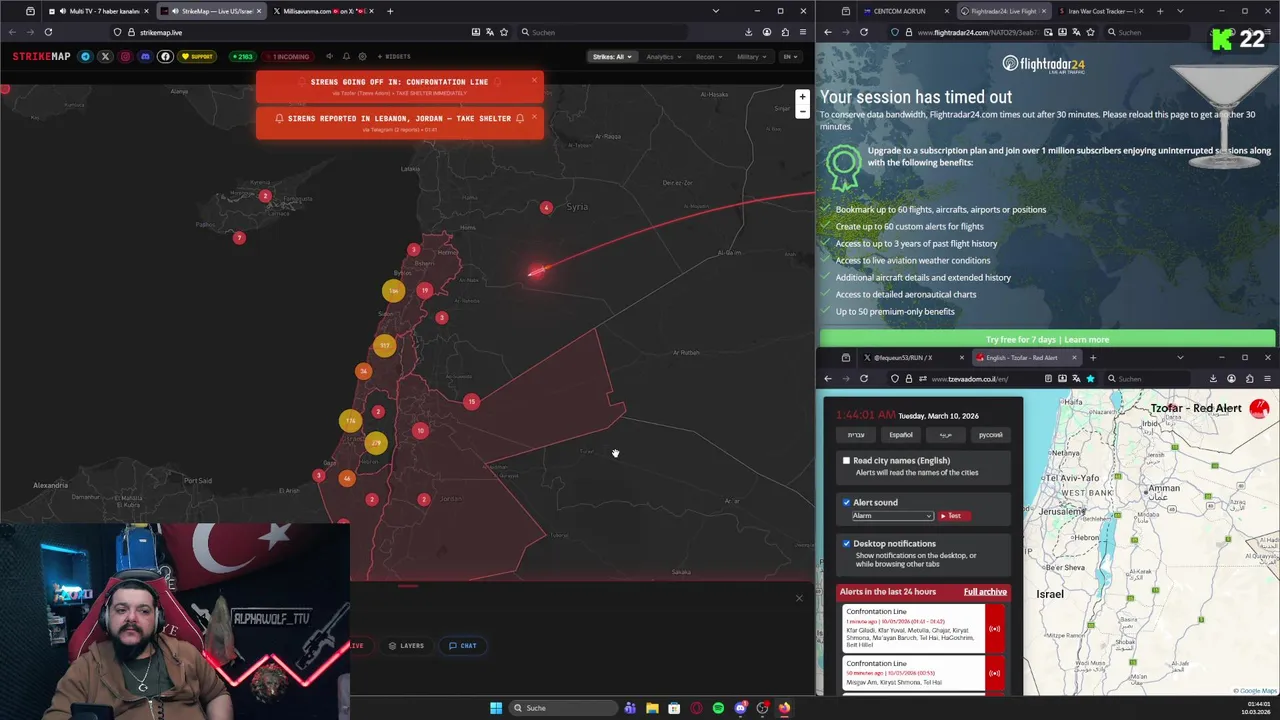Toggle Read city names (English) checkbox
Image resolution: width=1280 pixels, height=720 pixels.
[x=846, y=460]
